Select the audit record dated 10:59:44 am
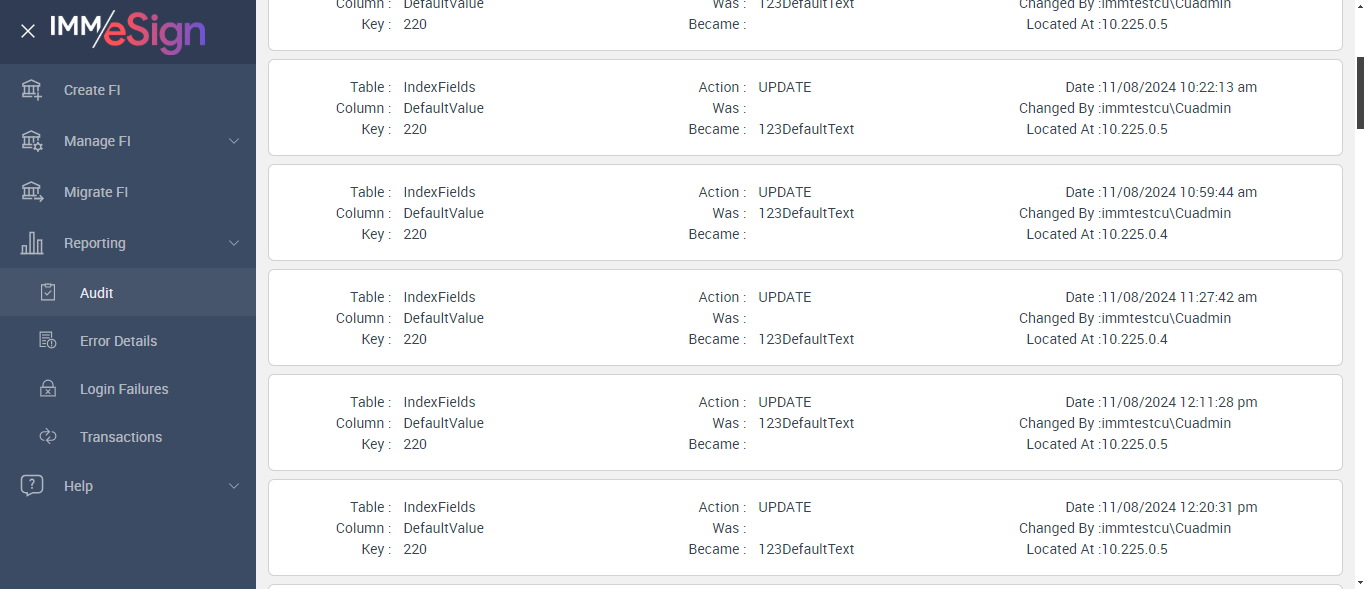1366x589 pixels. 805,213
